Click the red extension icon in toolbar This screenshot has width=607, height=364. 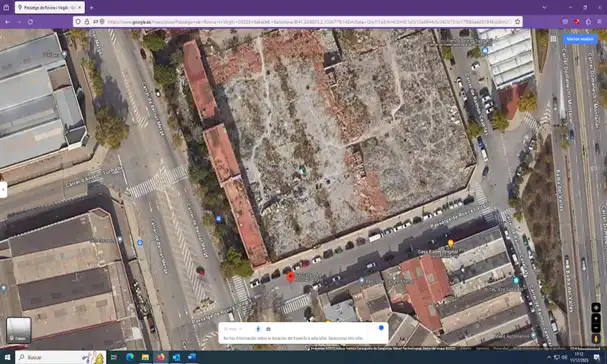click(577, 22)
